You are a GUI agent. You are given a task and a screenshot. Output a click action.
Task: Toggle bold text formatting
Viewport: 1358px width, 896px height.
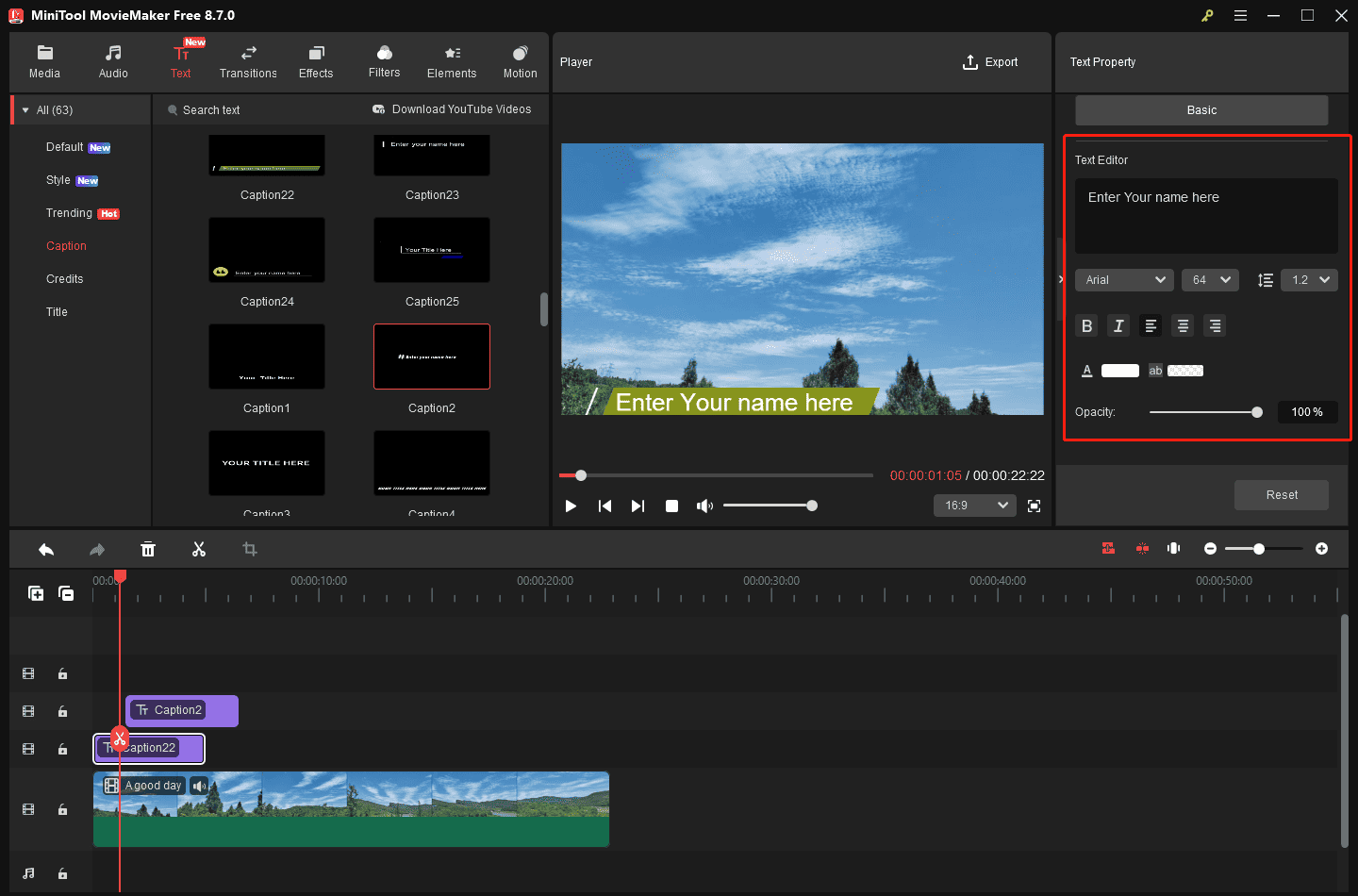coord(1086,325)
